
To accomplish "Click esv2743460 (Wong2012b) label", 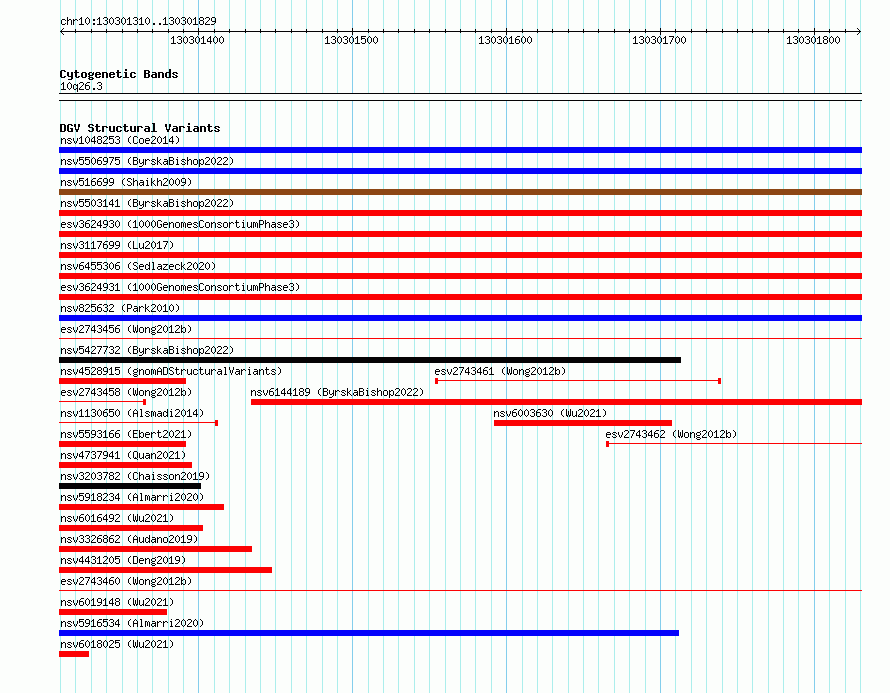I will [126, 581].
